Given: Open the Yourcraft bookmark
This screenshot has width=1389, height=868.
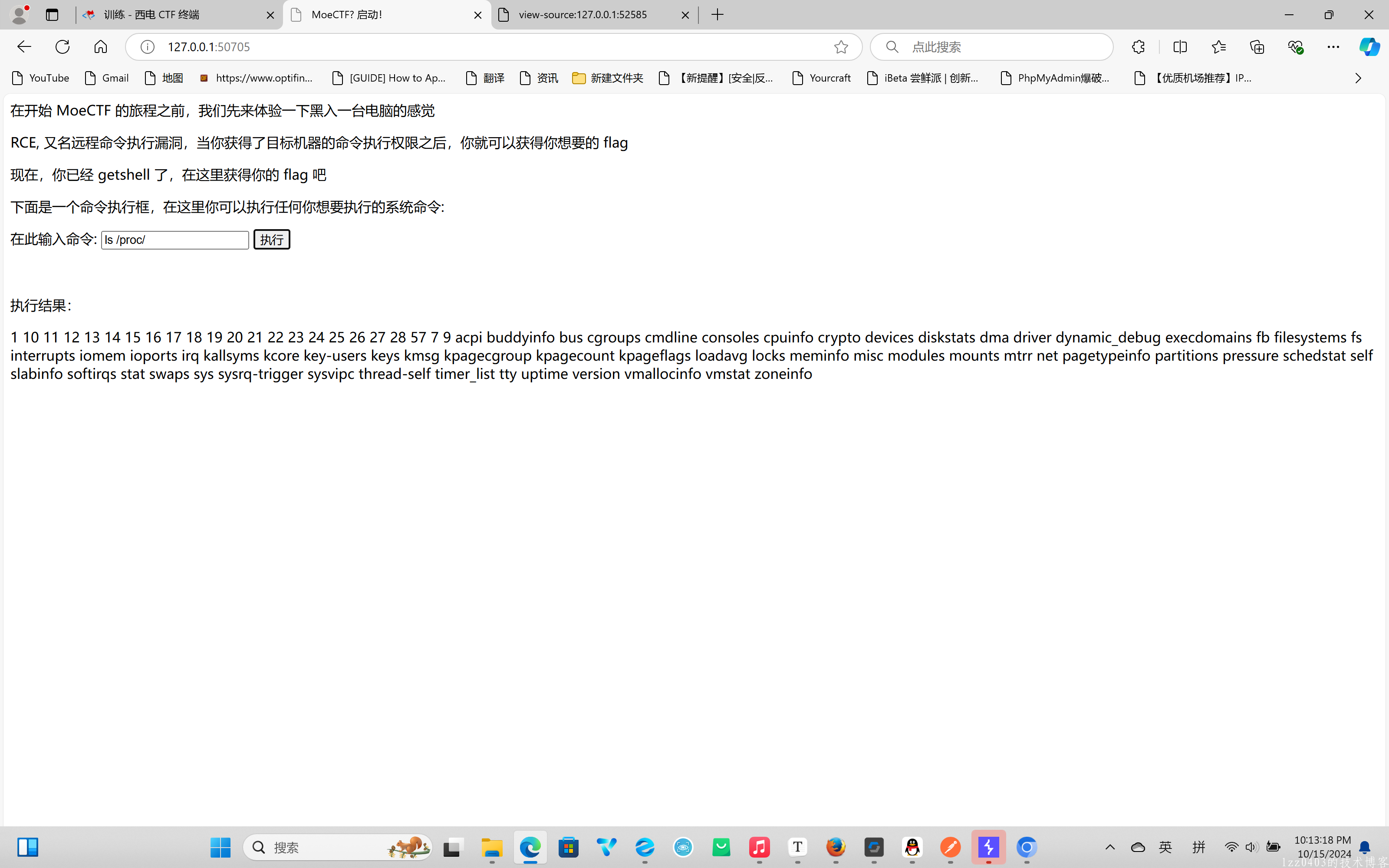Looking at the screenshot, I should (821, 78).
